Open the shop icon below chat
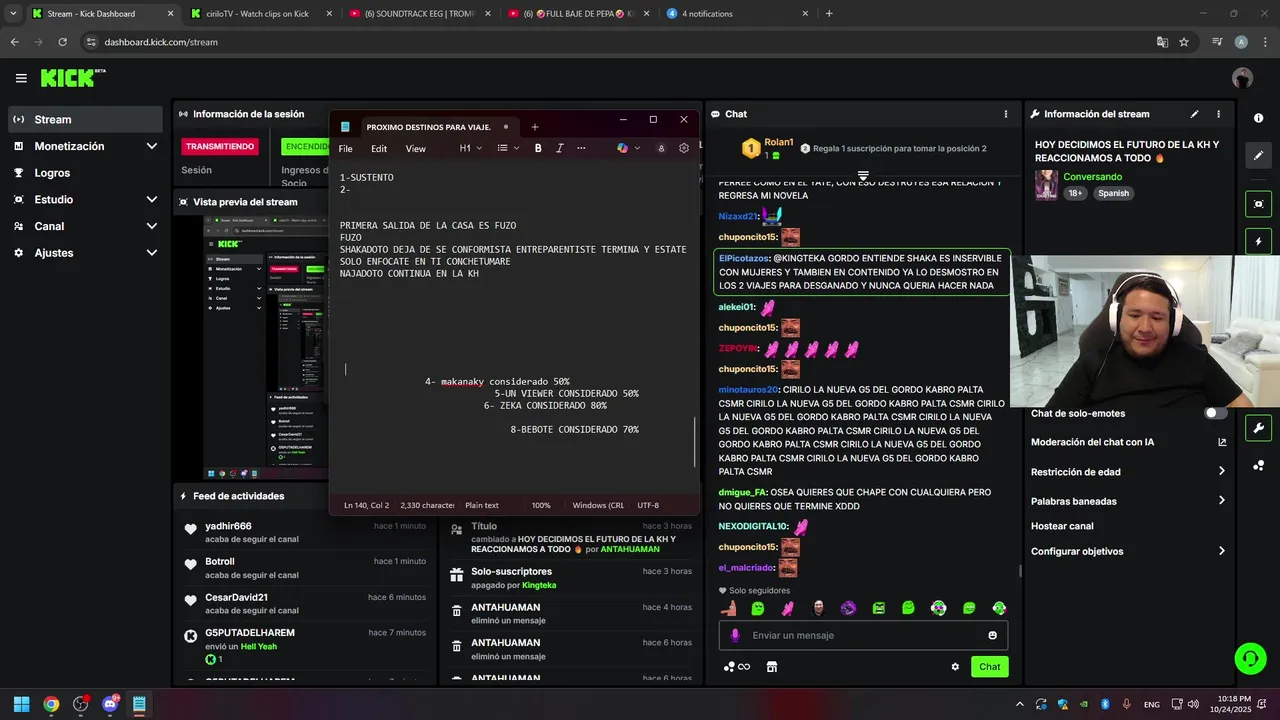Screen dimensions: 1280x720 pyautogui.click(x=772, y=667)
